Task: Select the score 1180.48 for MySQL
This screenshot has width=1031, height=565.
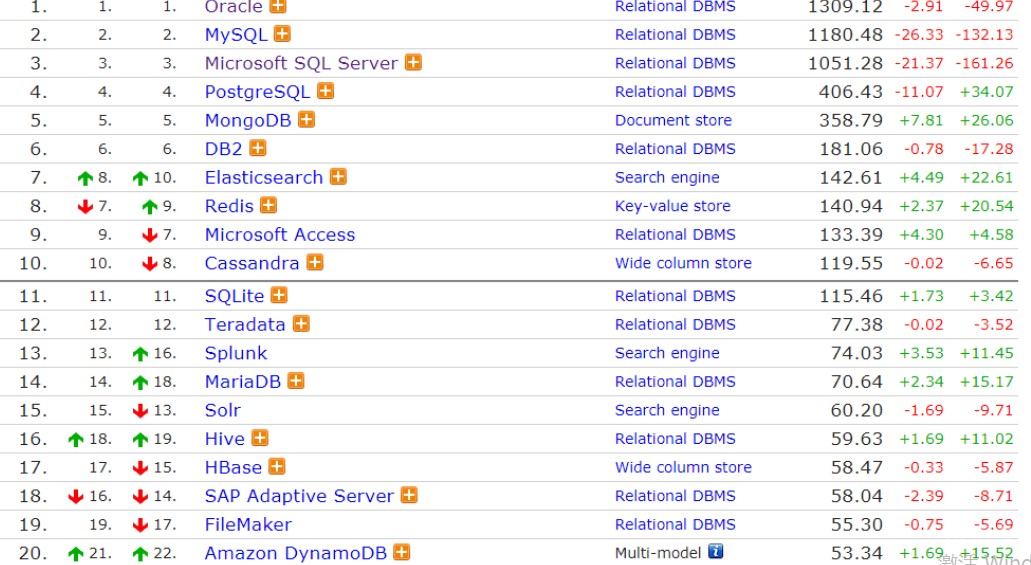Action: [845, 34]
